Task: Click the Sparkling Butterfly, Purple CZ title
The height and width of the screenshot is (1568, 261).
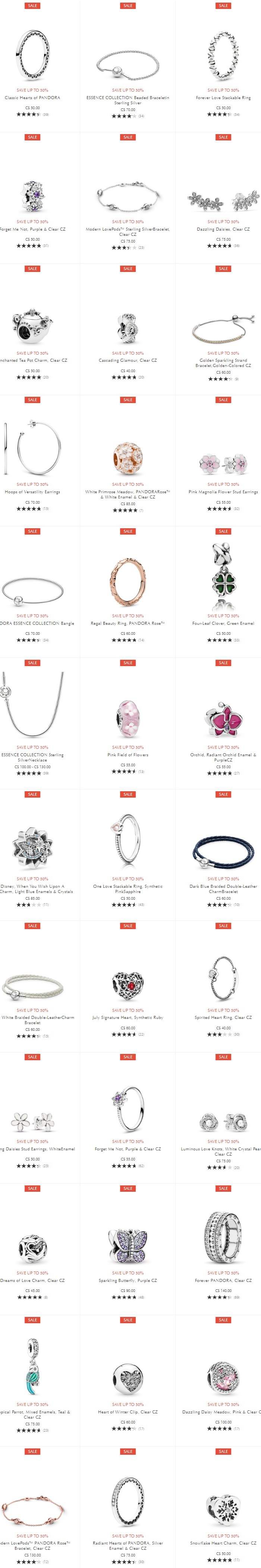Action: click(128, 1281)
